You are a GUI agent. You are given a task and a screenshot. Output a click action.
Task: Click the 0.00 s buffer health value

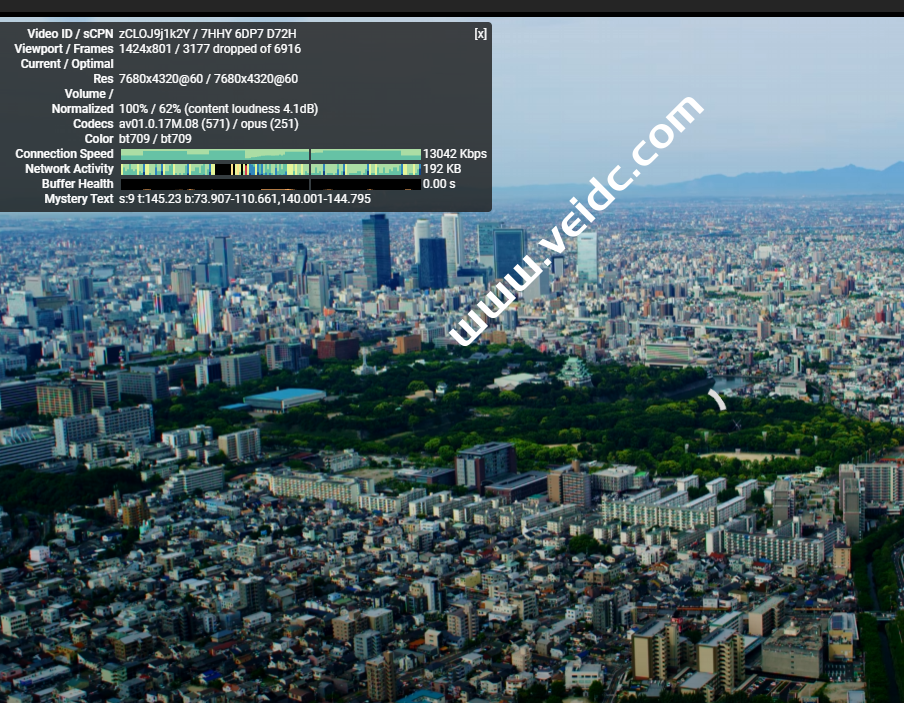click(439, 184)
